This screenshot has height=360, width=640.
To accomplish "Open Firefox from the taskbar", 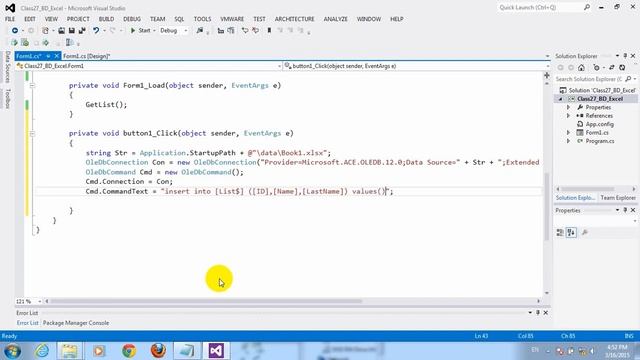I will pyautogui.click(x=158, y=351).
